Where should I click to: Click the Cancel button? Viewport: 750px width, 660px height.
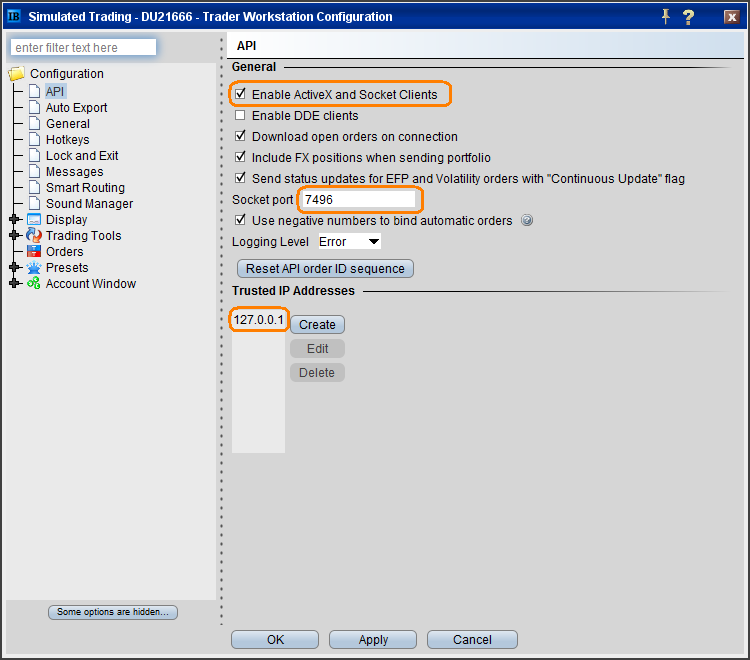(x=472, y=639)
